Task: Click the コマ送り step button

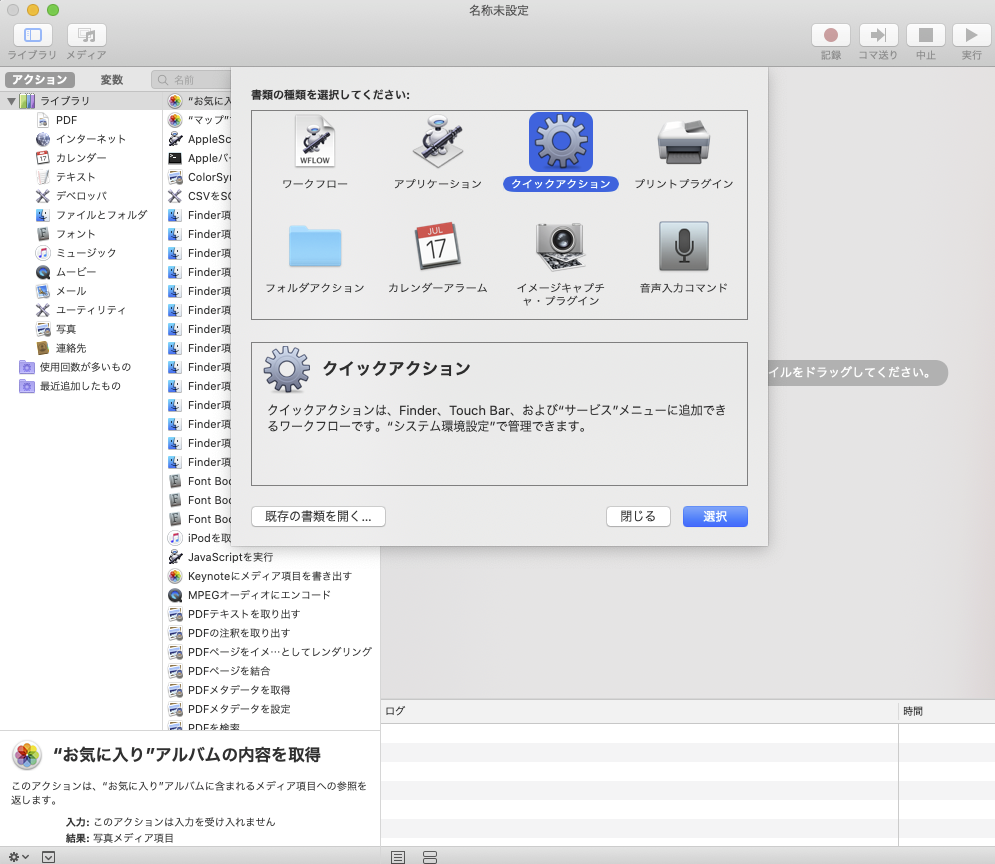Action: pos(878,35)
